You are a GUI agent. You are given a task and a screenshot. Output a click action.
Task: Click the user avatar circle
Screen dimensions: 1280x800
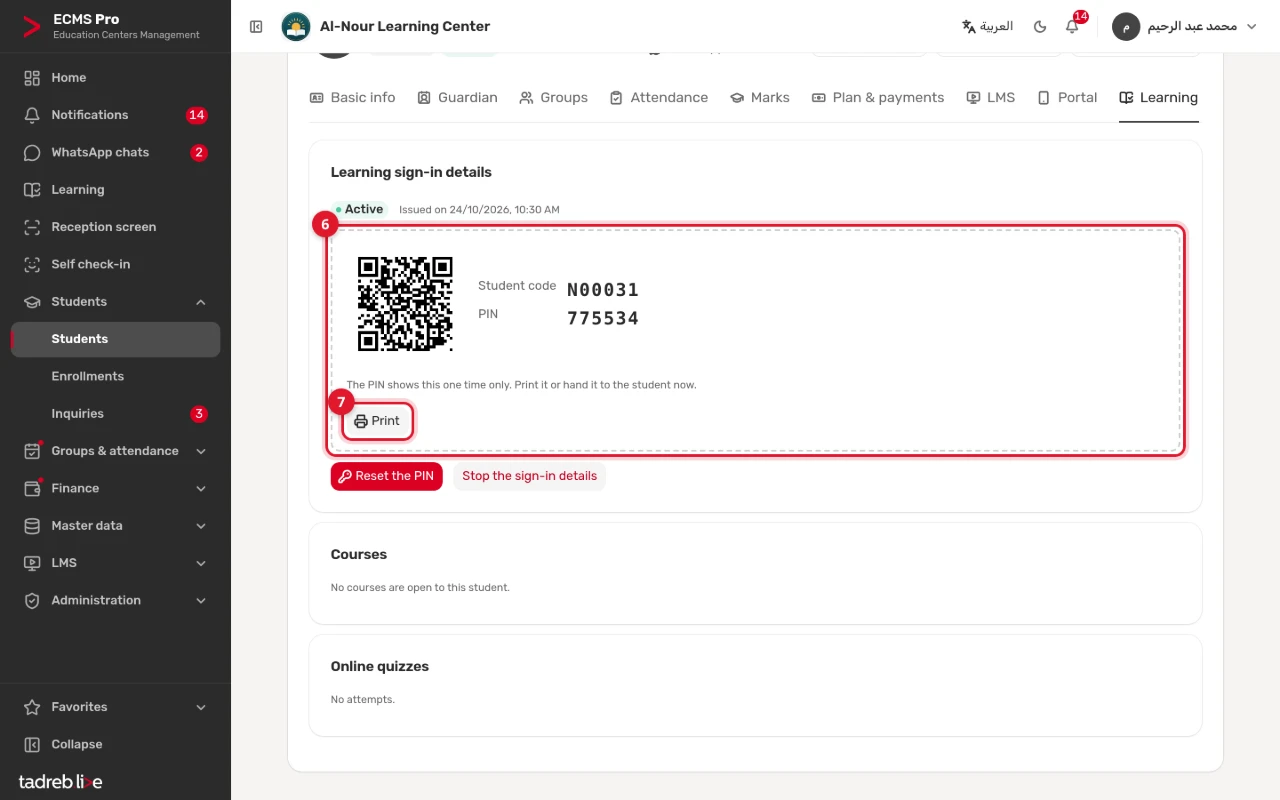(1126, 27)
